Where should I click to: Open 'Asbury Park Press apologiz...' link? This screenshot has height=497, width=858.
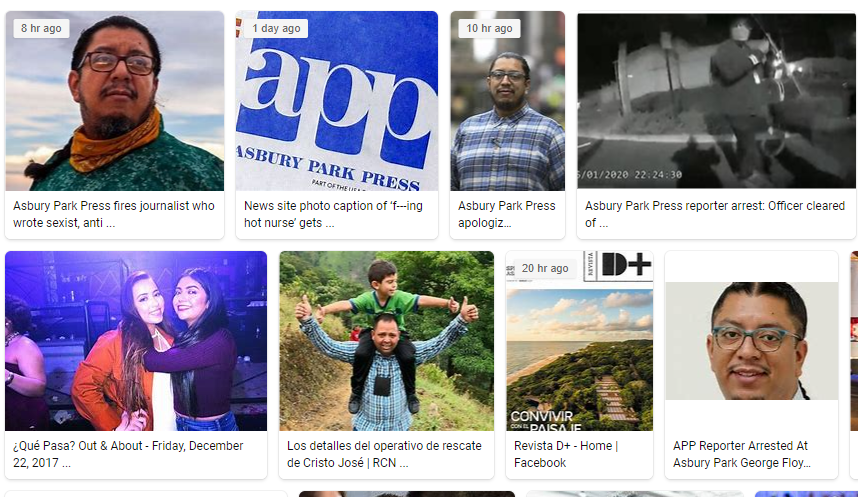click(x=507, y=214)
